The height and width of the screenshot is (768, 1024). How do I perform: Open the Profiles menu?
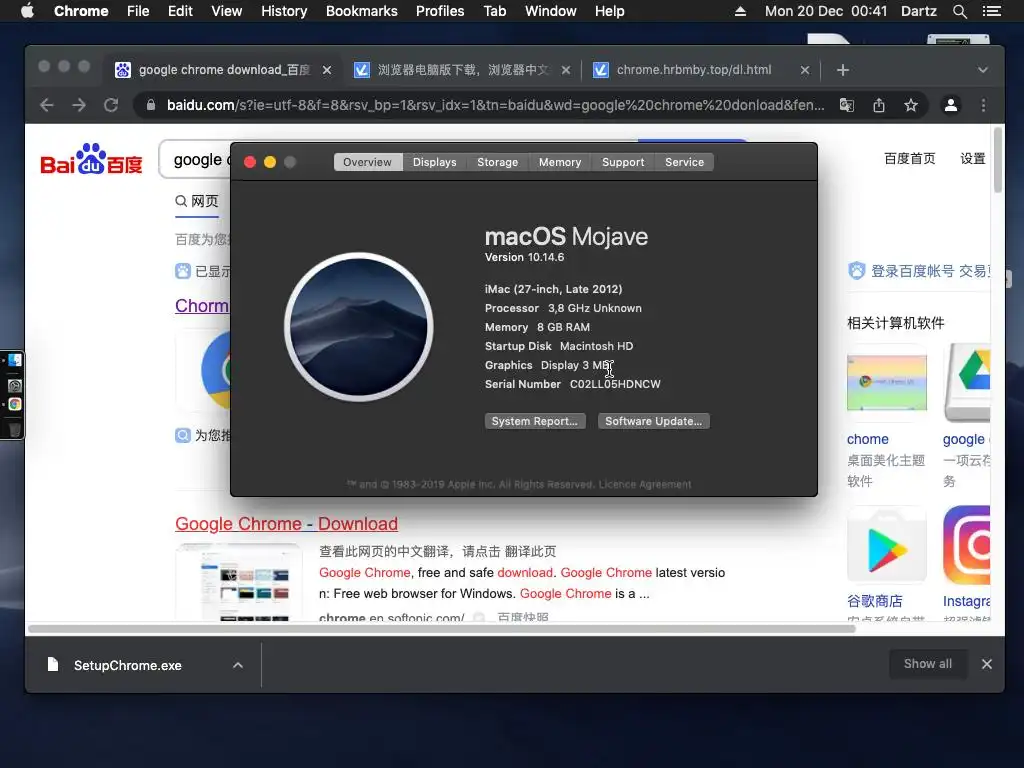click(440, 11)
